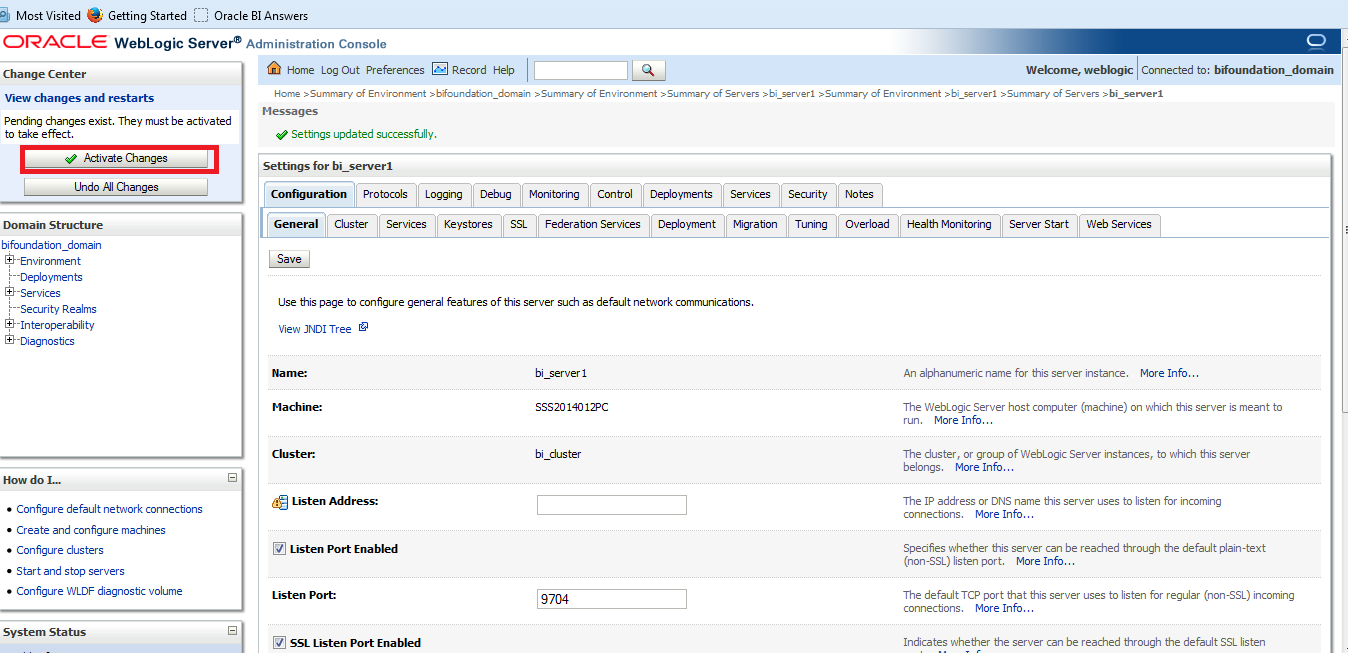Image resolution: width=1348 pixels, height=653 pixels.
Task: Click the Oracle O logo icon at top right
Action: click(x=1316, y=41)
